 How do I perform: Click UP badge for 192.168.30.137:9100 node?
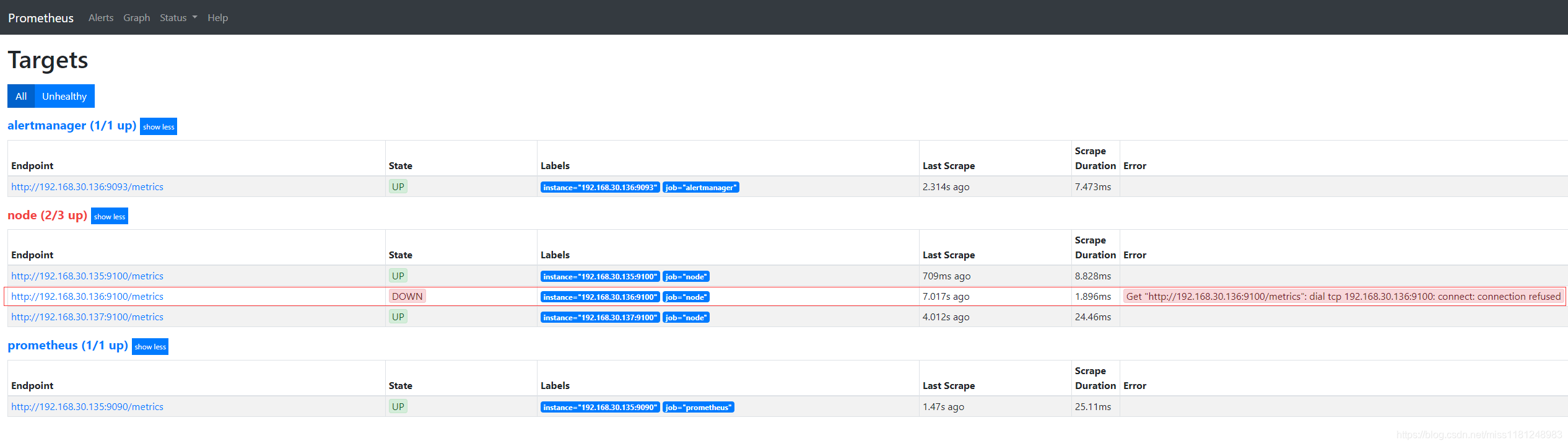click(398, 317)
